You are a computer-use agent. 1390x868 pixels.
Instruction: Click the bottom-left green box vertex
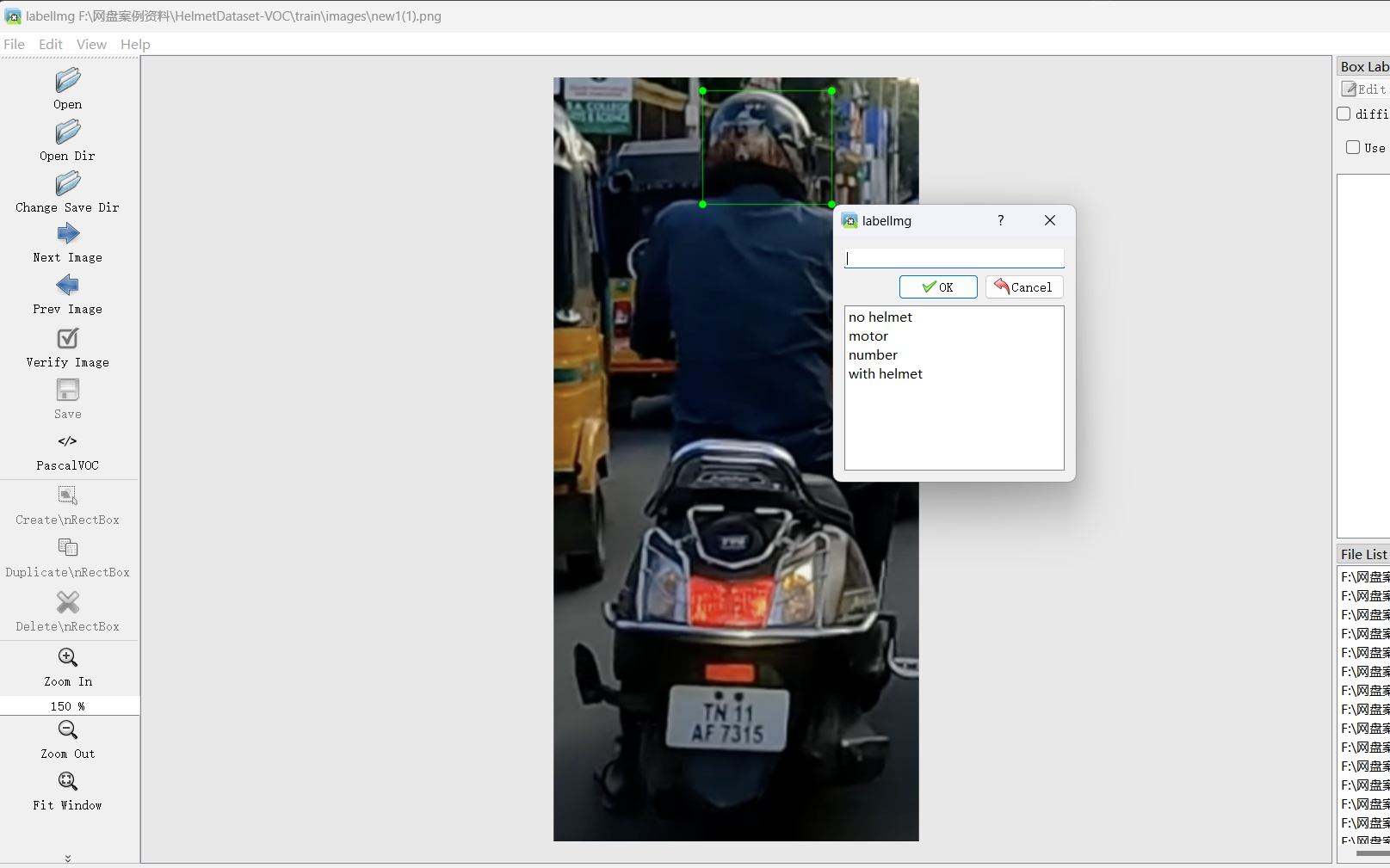coord(703,205)
